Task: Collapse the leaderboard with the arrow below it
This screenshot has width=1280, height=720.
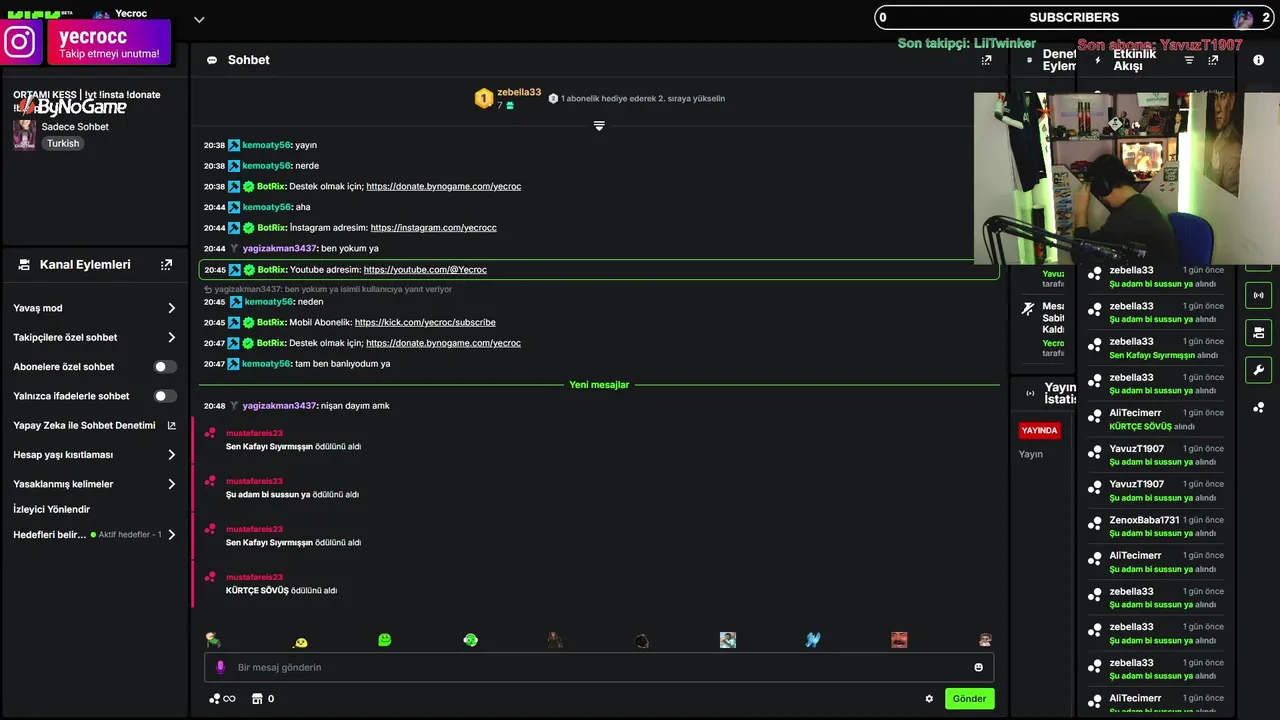Action: click(x=599, y=126)
